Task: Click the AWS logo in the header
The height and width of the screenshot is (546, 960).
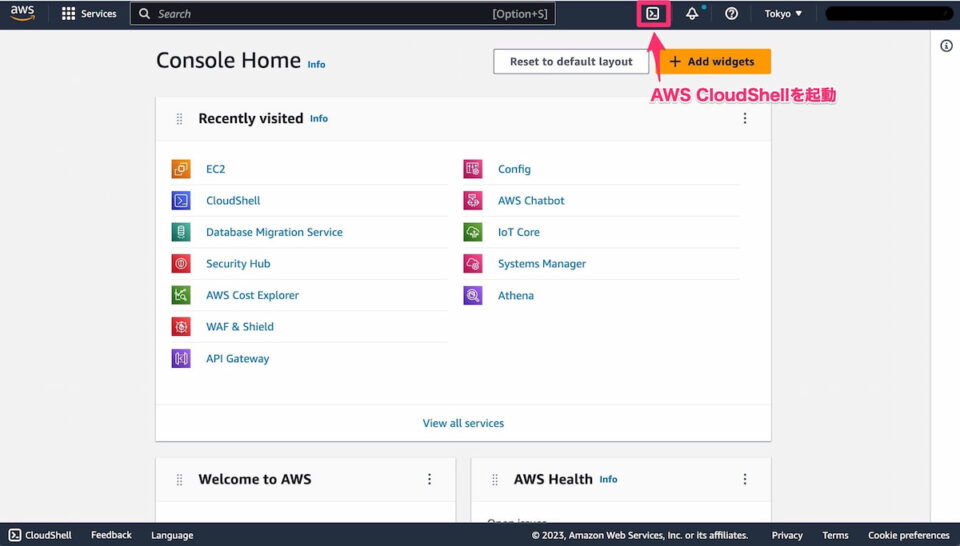Action: (x=23, y=13)
